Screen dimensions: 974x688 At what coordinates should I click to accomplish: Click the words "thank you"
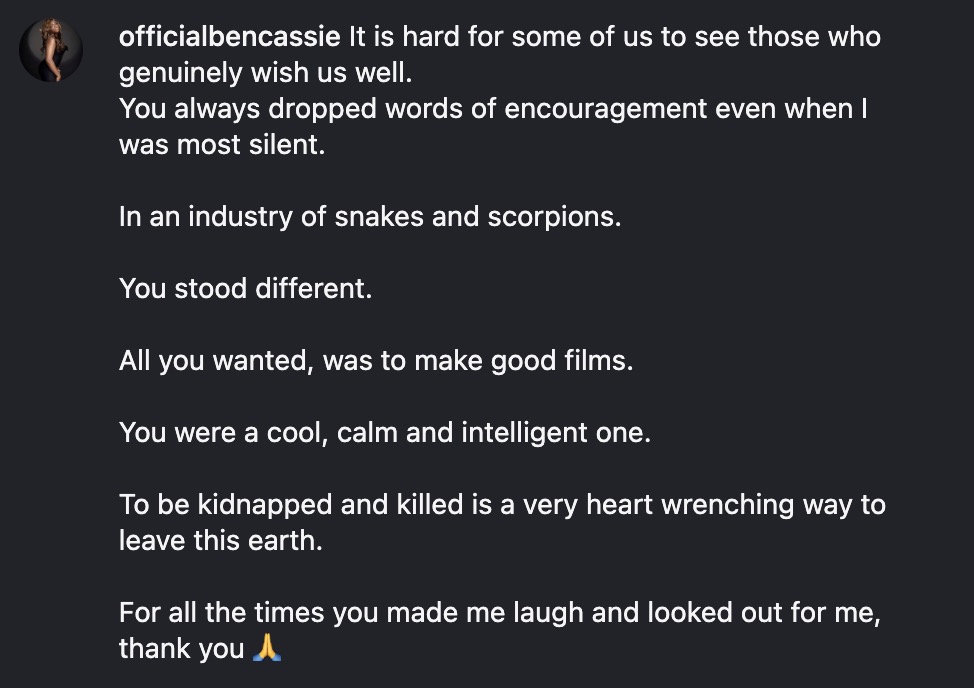(x=181, y=648)
